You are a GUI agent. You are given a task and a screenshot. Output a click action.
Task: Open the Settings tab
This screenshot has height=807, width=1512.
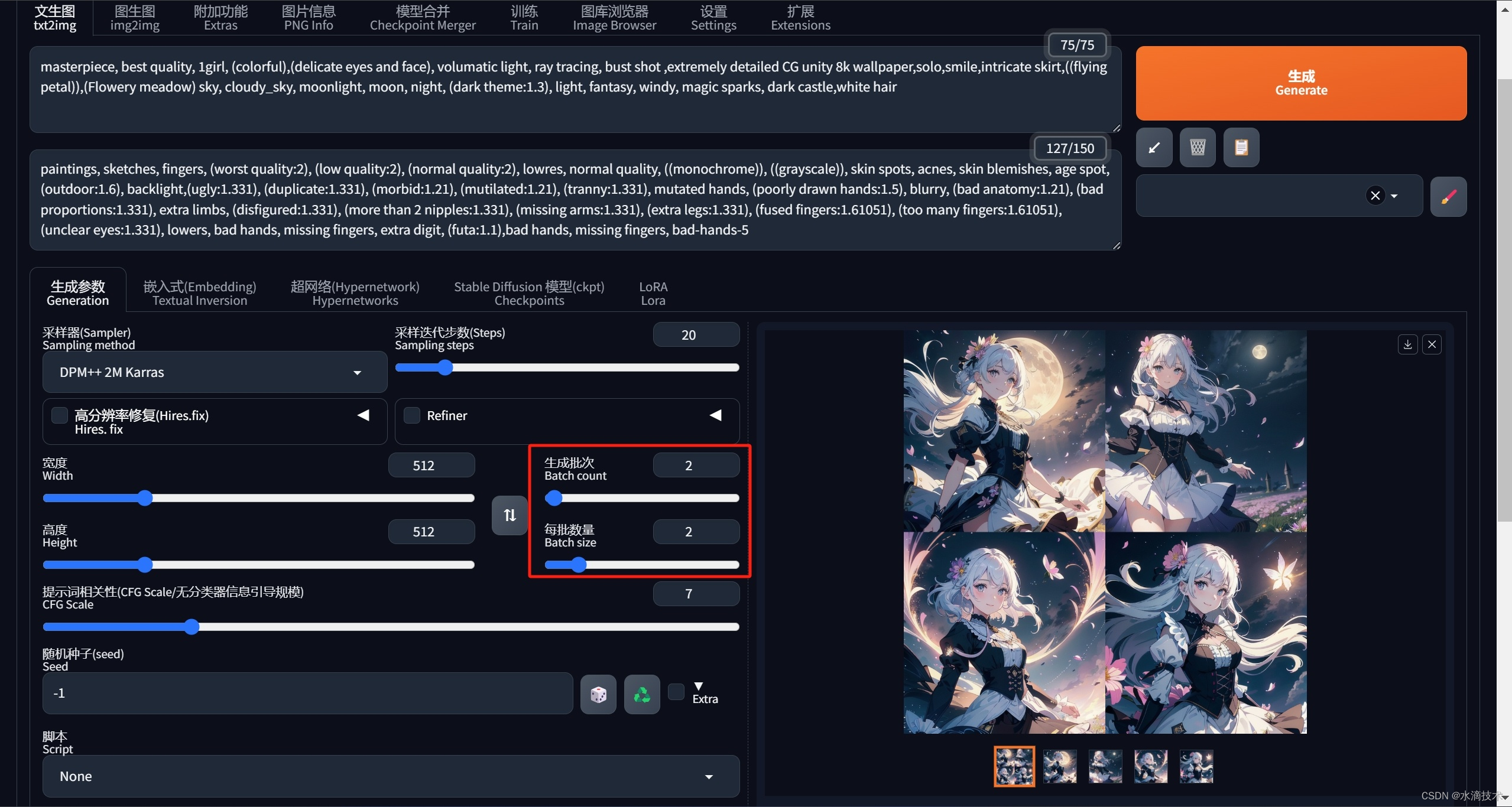713,18
